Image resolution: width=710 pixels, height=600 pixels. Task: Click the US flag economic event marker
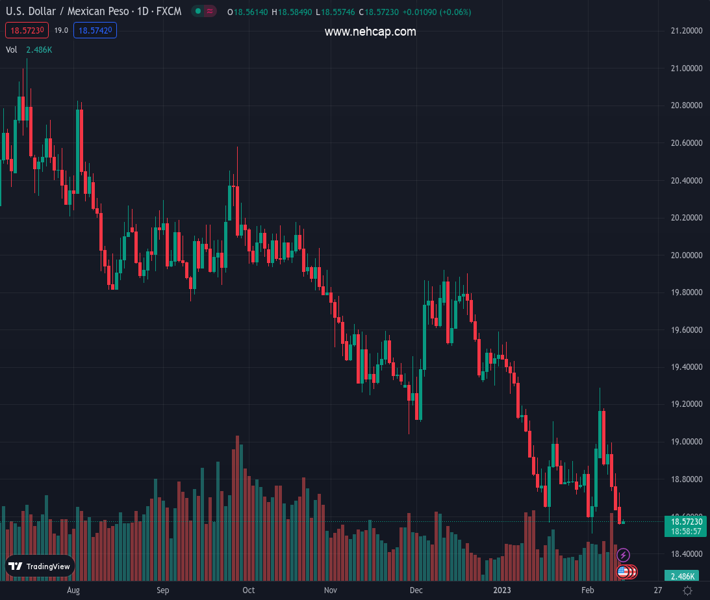pos(623,572)
